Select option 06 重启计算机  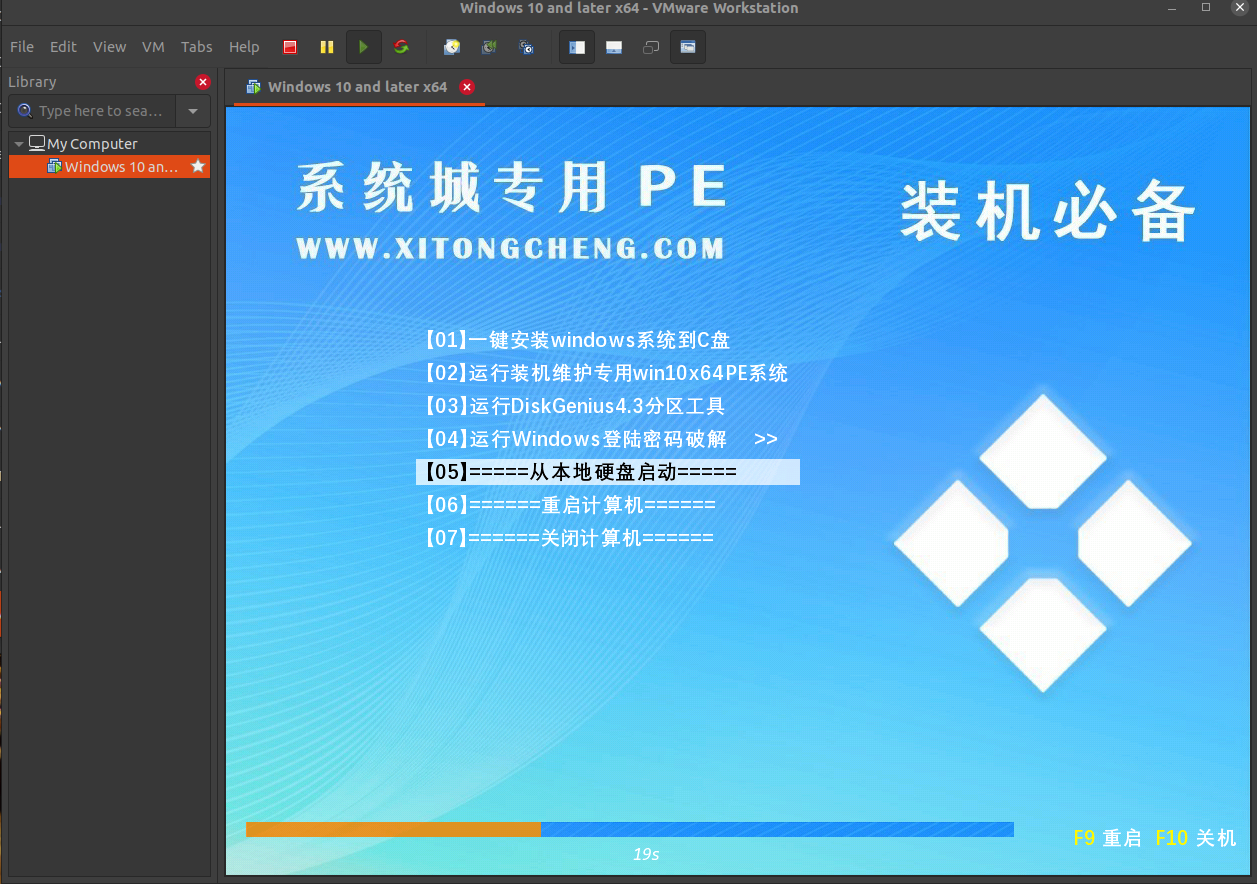coord(569,505)
